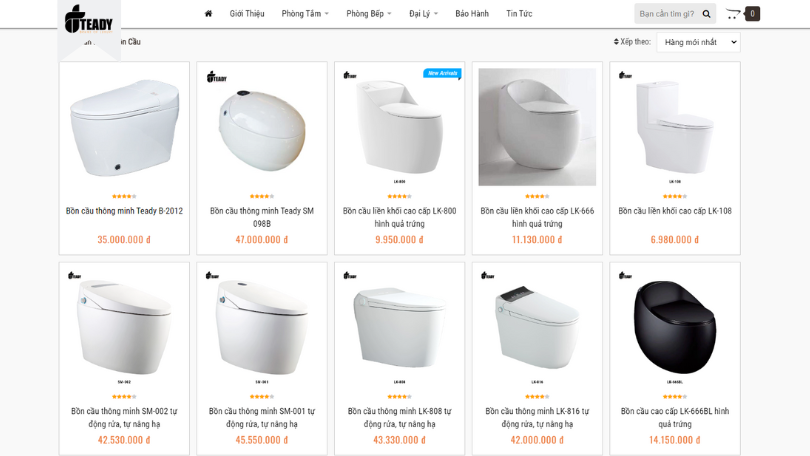Viewport: 810px width, 456px height.
Task: Click the search magnifier icon
Action: pos(706,14)
